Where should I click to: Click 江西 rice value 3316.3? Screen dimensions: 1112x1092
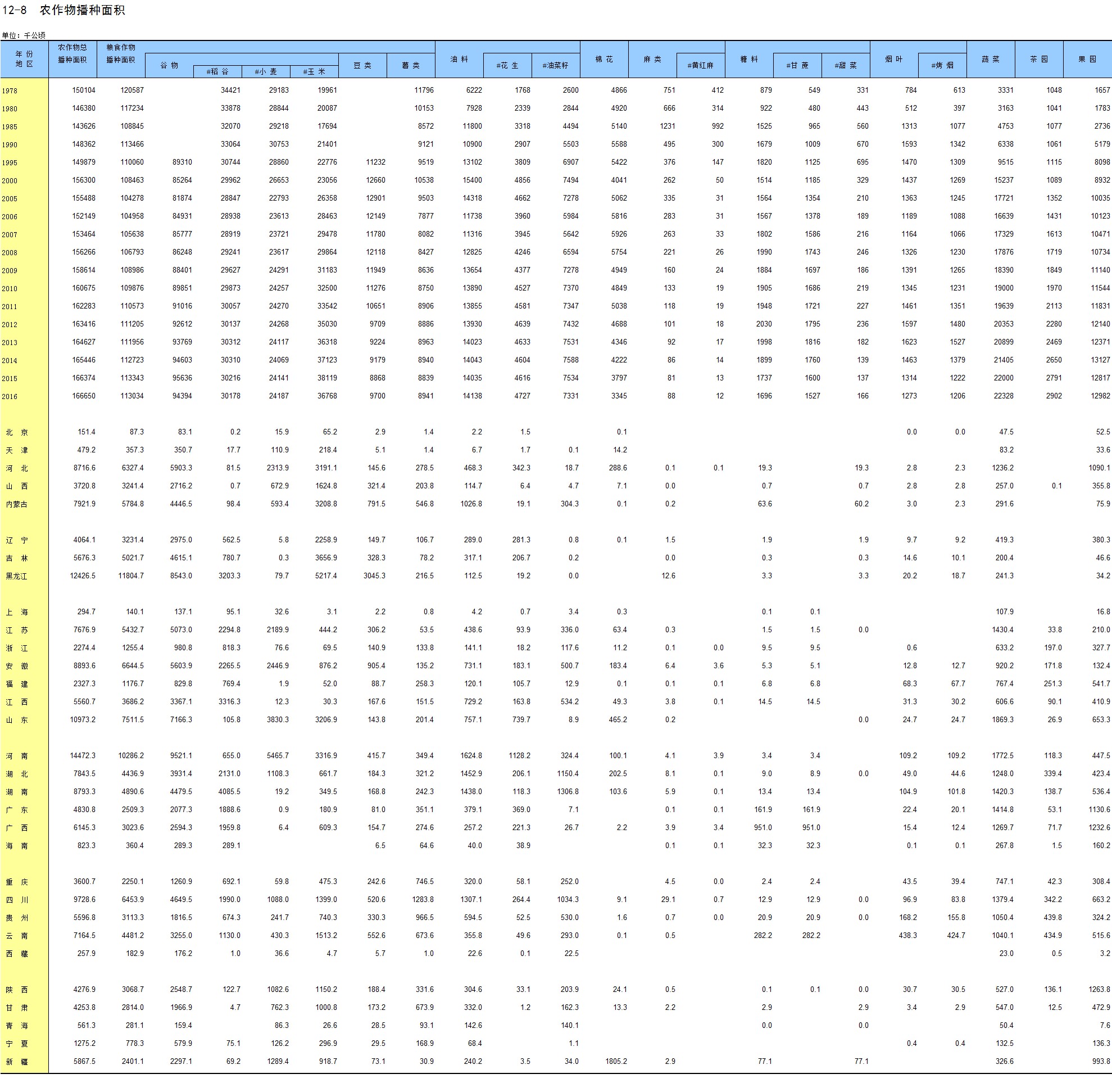pos(229,702)
